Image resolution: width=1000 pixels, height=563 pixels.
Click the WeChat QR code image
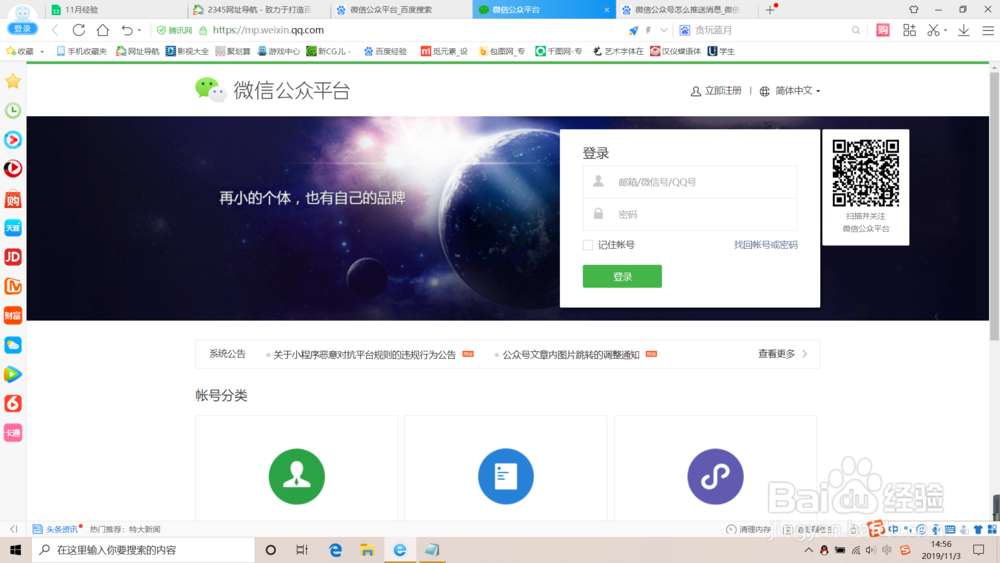pyautogui.click(x=865, y=173)
